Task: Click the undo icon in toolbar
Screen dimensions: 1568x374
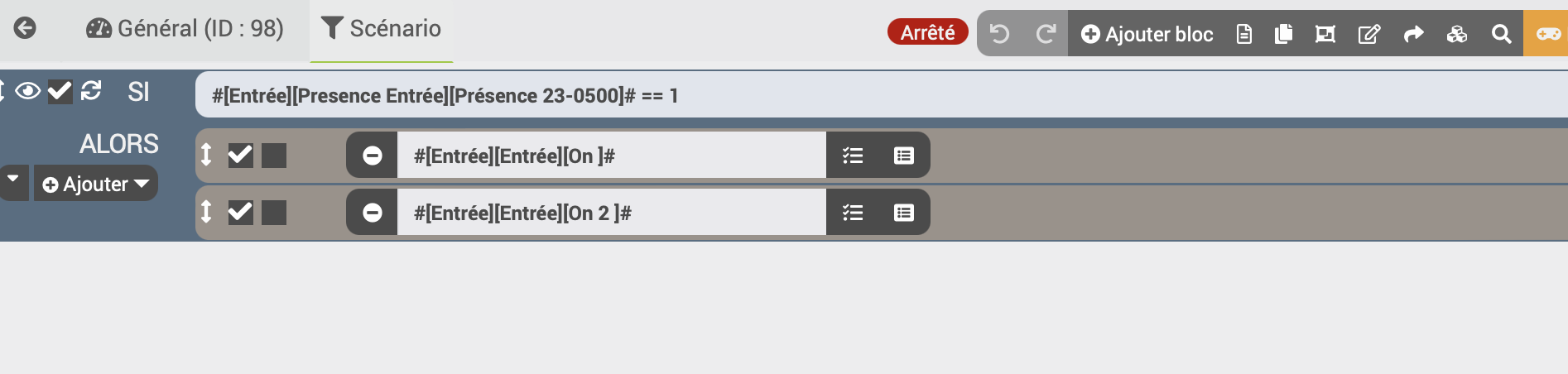Action: [x=999, y=34]
